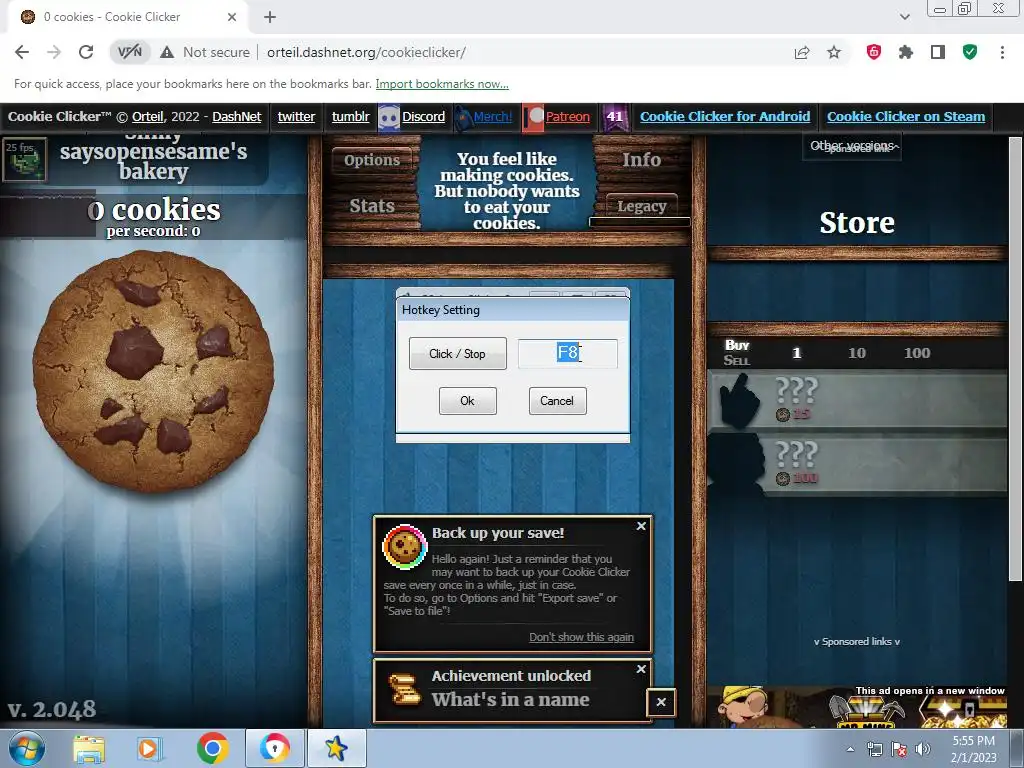Screen dimensions: 1024x768
Task: Open the green shield extension
Action: 970,52
